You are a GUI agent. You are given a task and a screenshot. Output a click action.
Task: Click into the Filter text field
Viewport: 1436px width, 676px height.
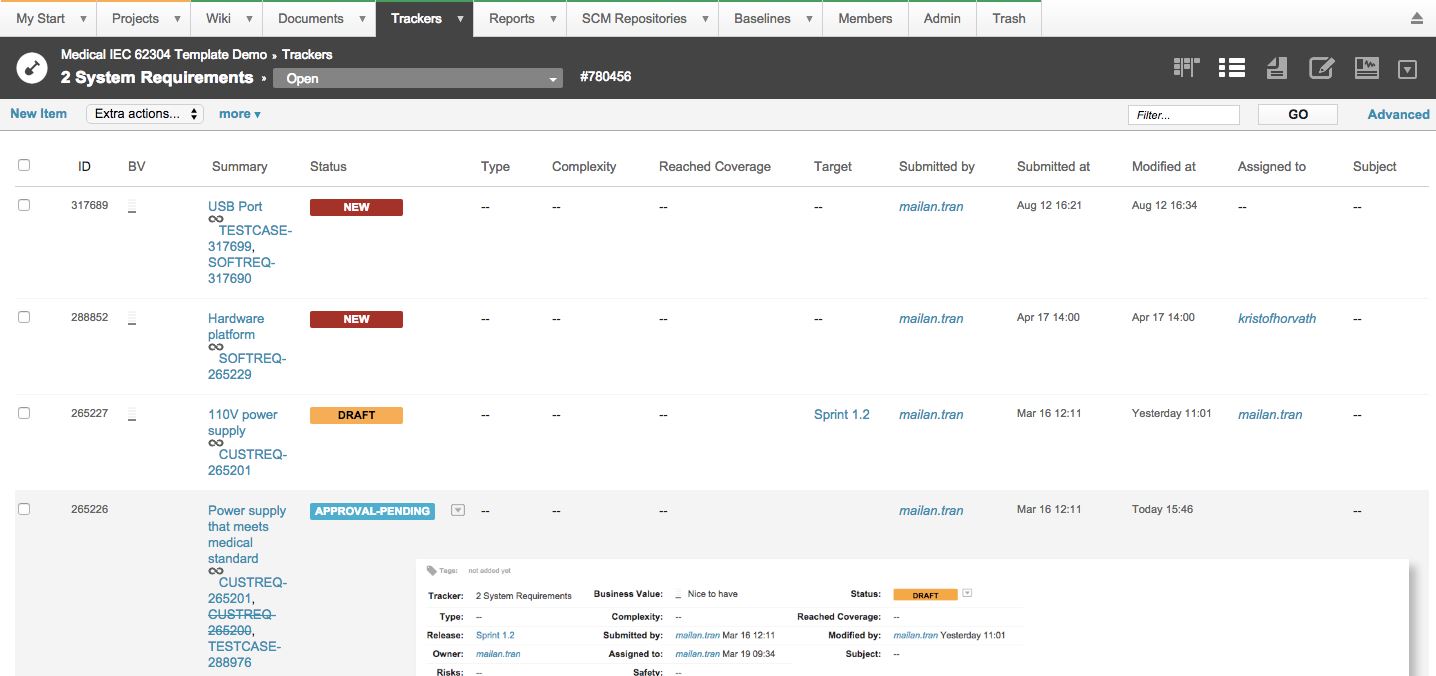1184,115
